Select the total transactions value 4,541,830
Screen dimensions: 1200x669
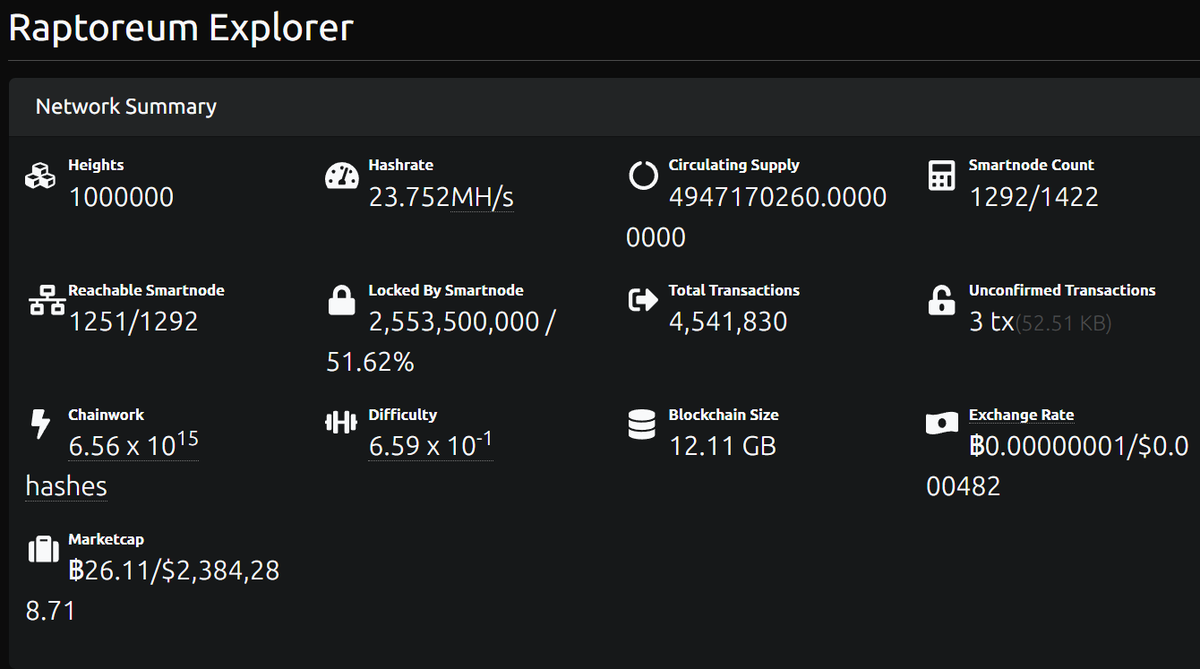[728, 322]
